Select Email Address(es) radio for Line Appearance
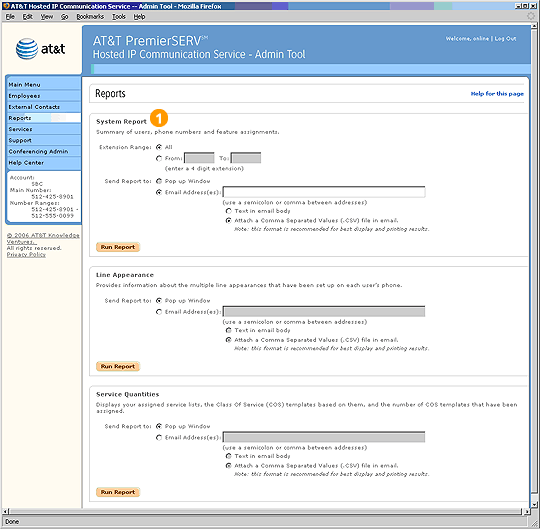This screenshot has height=529, width=540. (x=159, y=312)
